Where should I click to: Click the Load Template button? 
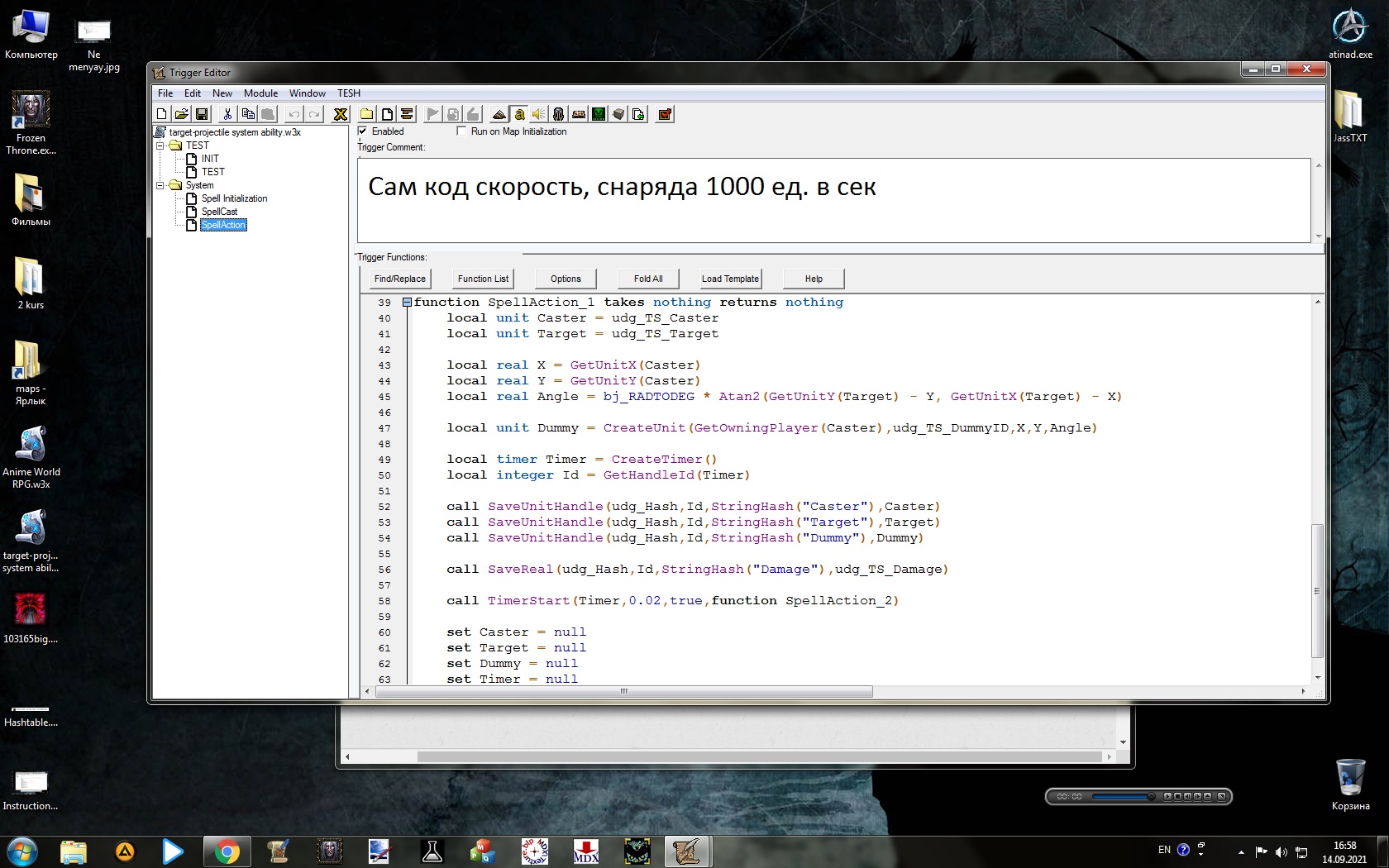pos(729,279)
